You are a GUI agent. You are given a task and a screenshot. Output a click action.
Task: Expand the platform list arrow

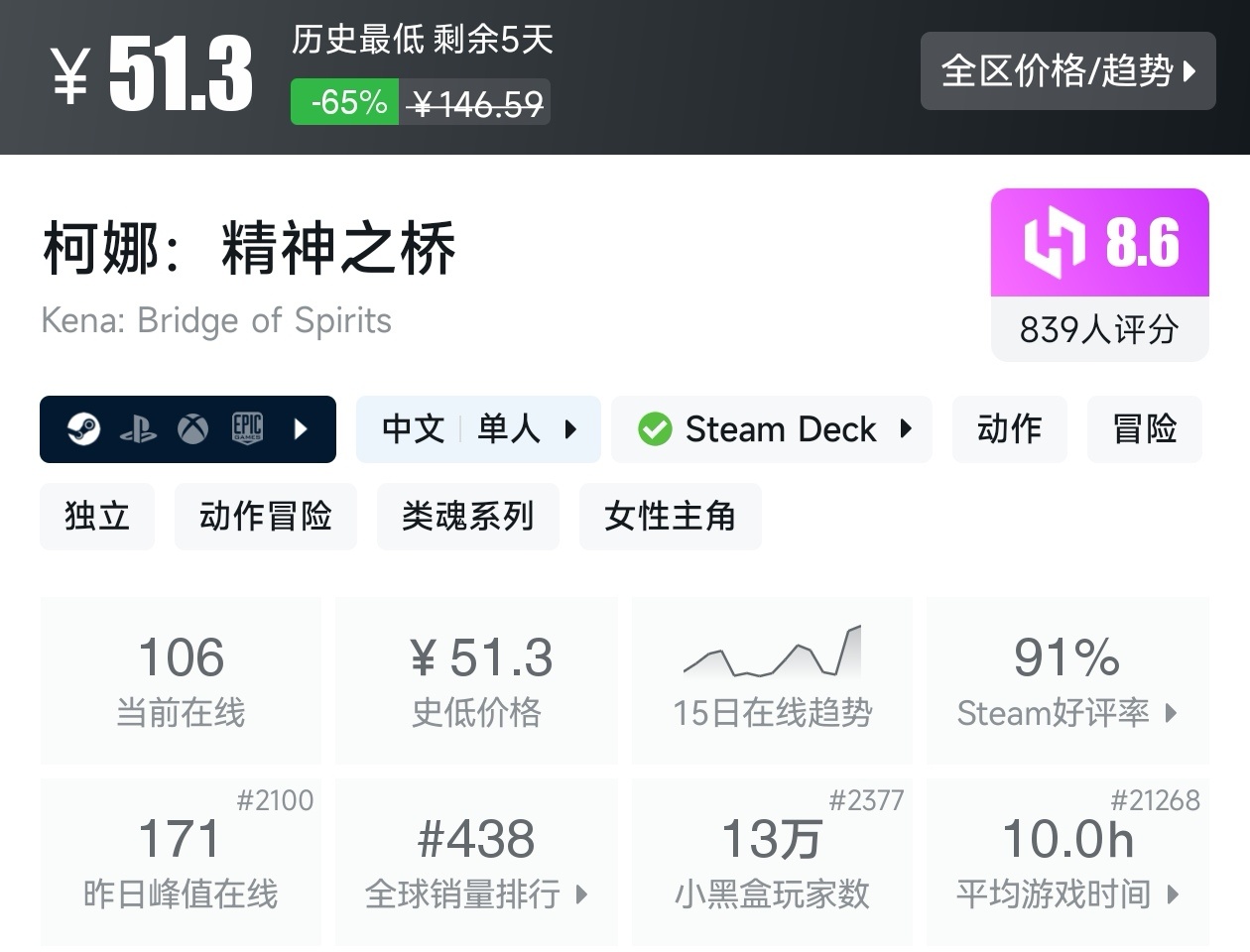click(x=301, y=429)
